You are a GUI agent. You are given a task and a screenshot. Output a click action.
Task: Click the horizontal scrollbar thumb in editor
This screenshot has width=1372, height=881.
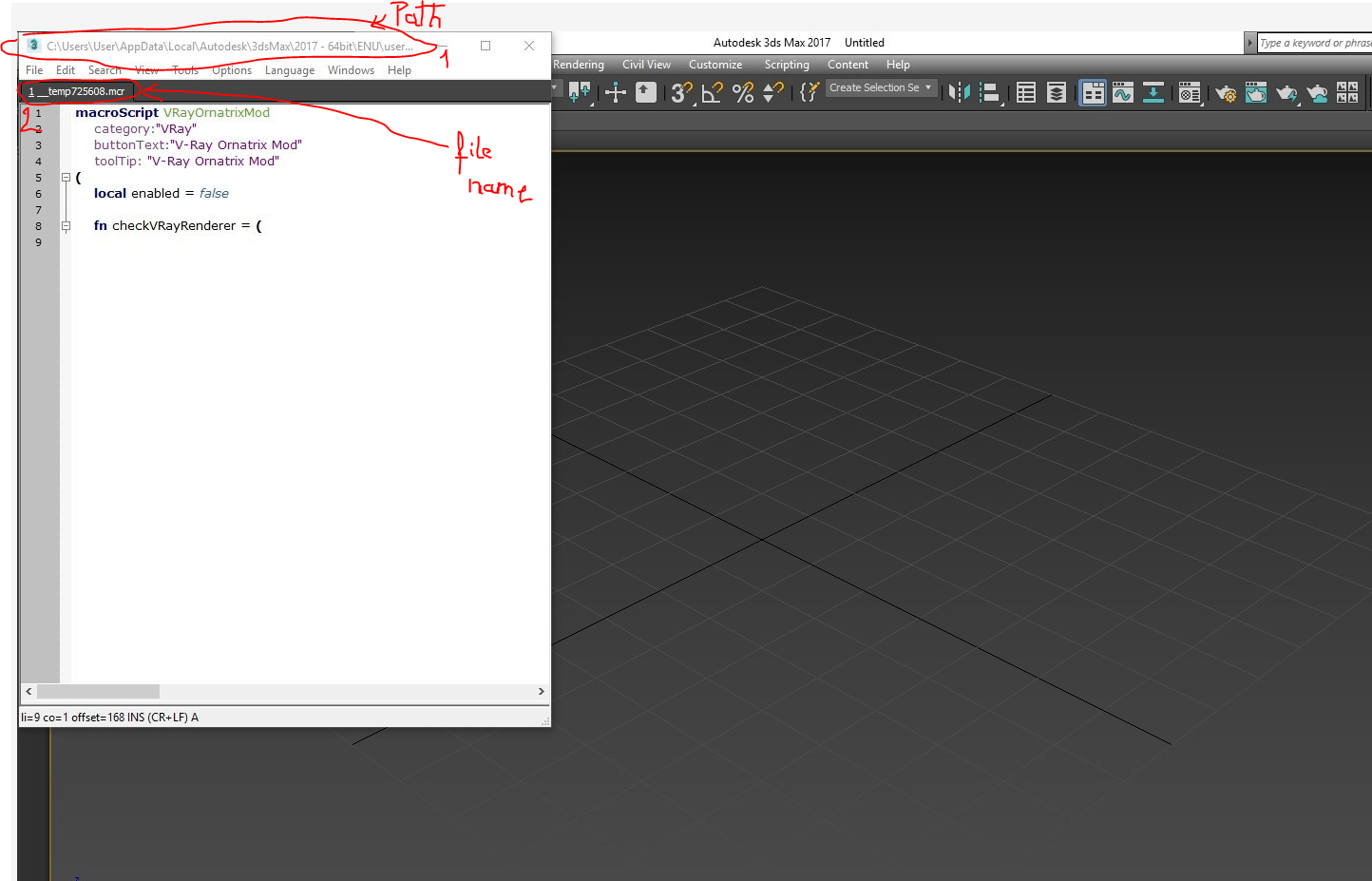(98, 692)
